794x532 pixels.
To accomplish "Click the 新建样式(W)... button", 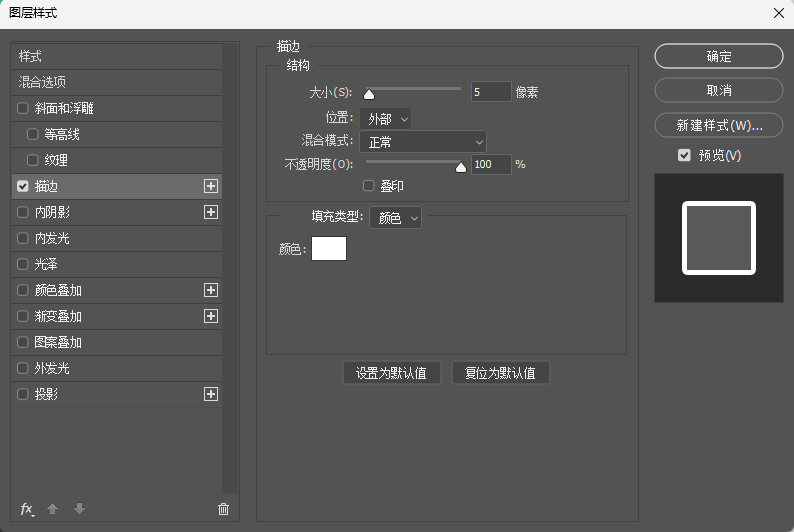I will (x=719, y=125).
